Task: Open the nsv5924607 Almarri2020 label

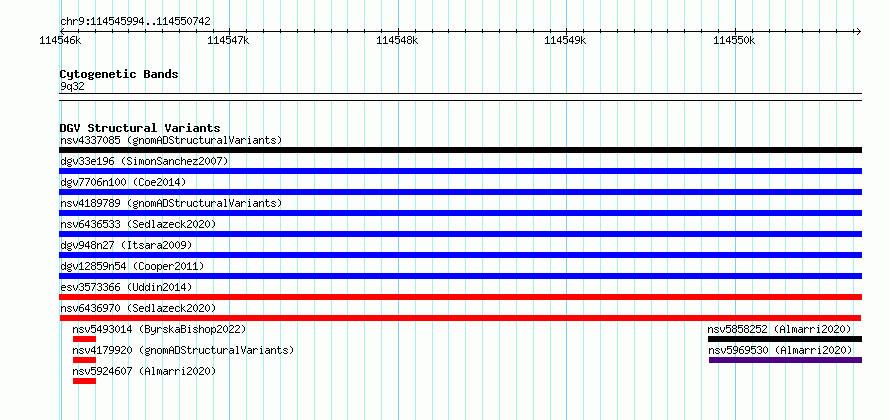Action: coord(144,371)
